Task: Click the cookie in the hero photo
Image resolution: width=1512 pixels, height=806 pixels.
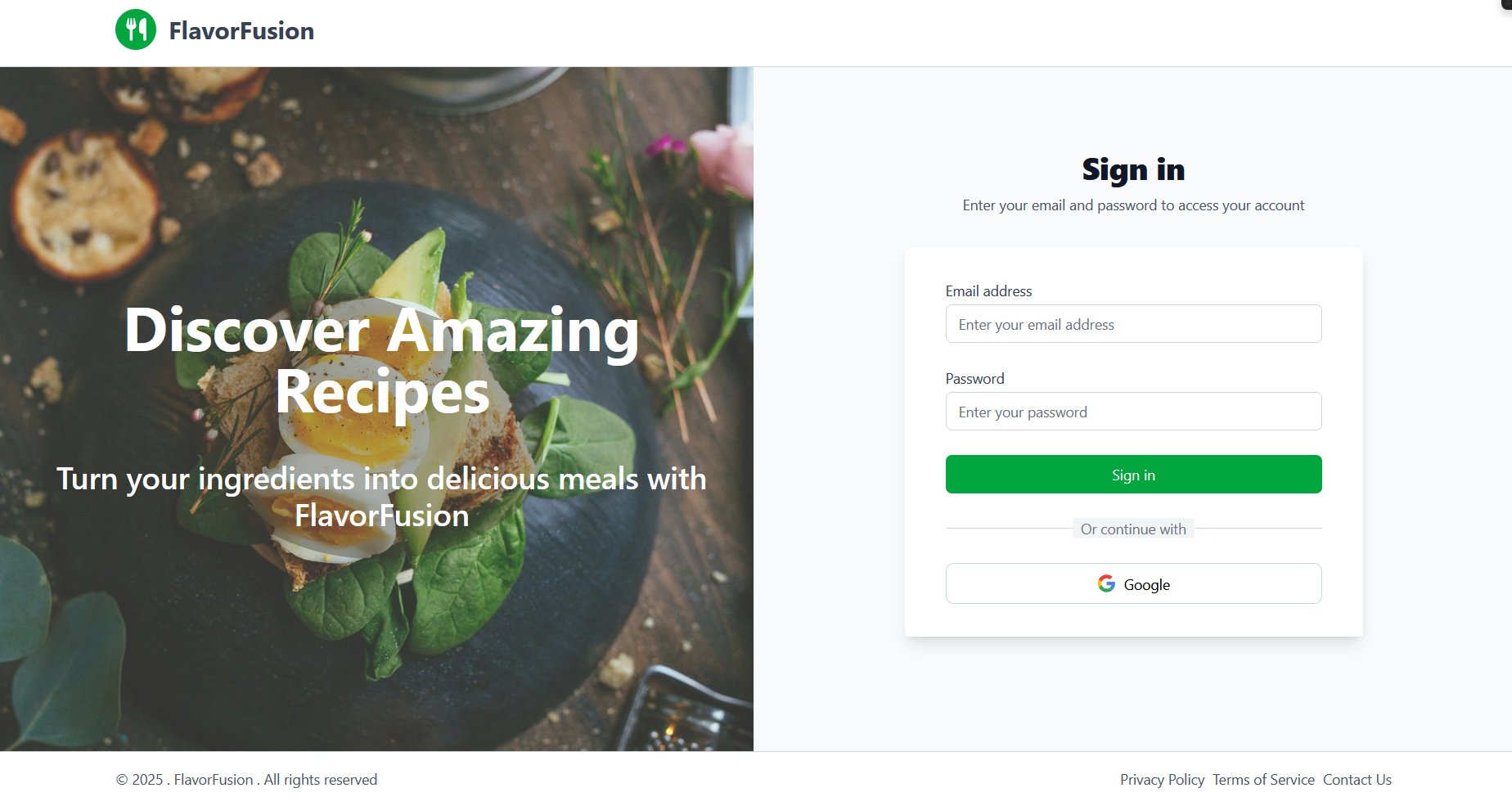Action: click(x=82, y=200)
